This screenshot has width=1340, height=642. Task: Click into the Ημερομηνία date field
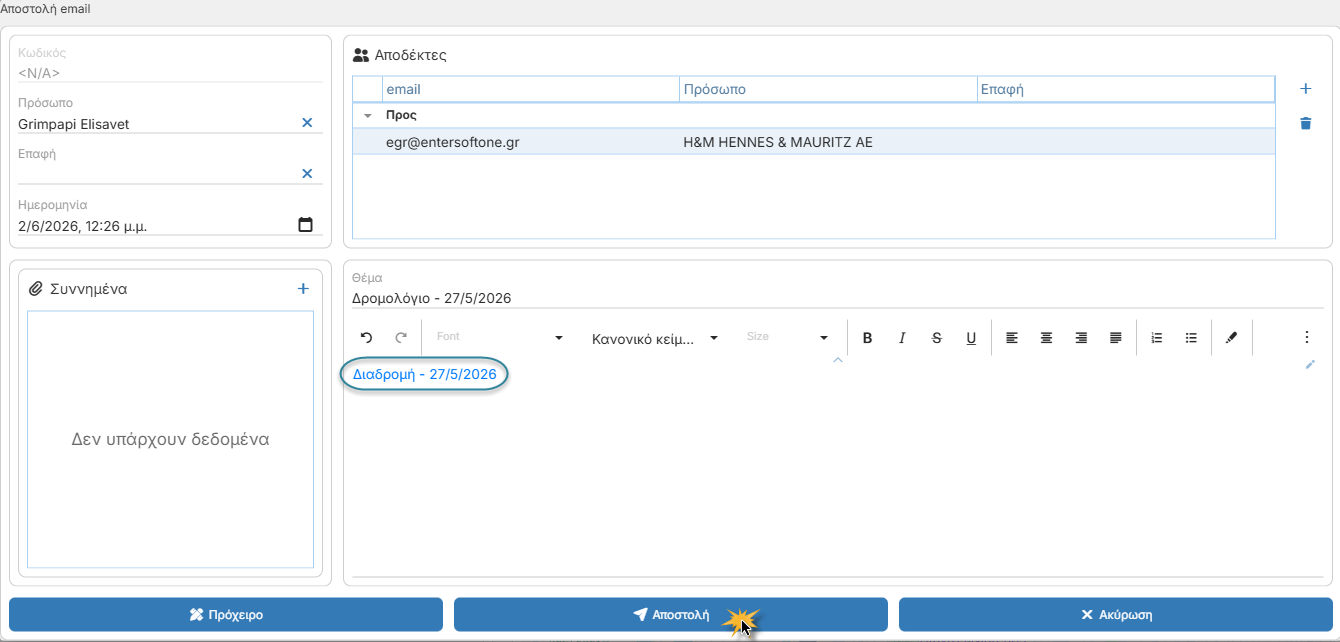tap(156, 226)
